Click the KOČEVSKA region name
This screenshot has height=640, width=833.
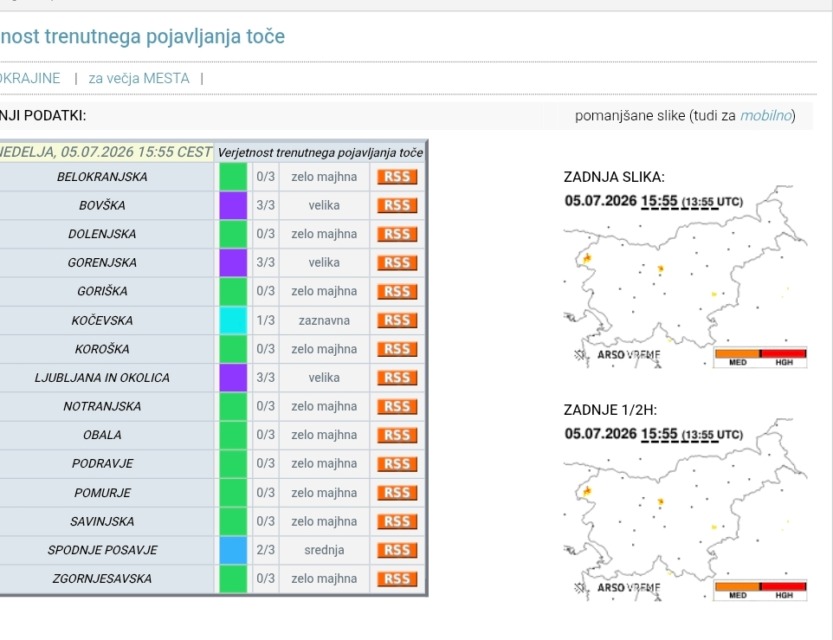(x=102, y=320)
